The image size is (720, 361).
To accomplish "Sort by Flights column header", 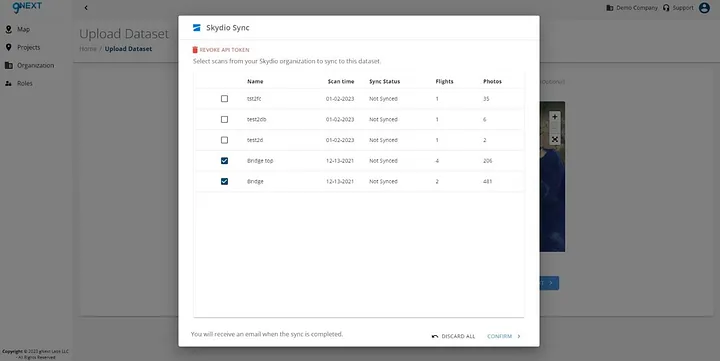I will point(444,81).
